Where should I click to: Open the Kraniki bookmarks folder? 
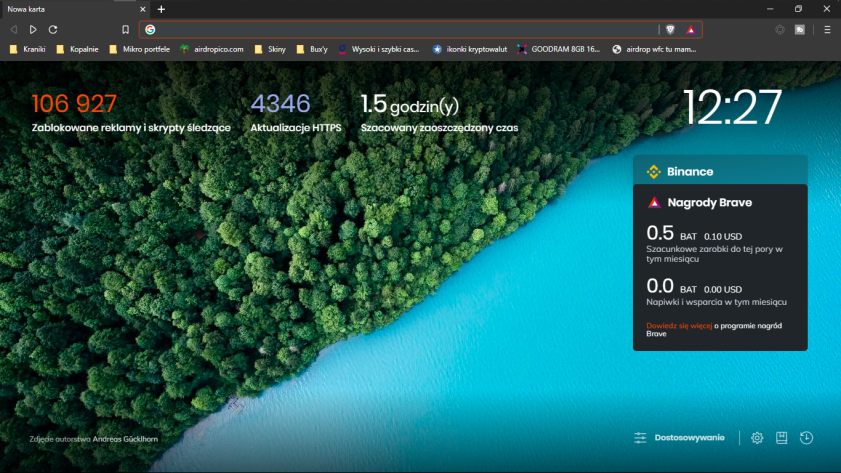tap(27, 49)
